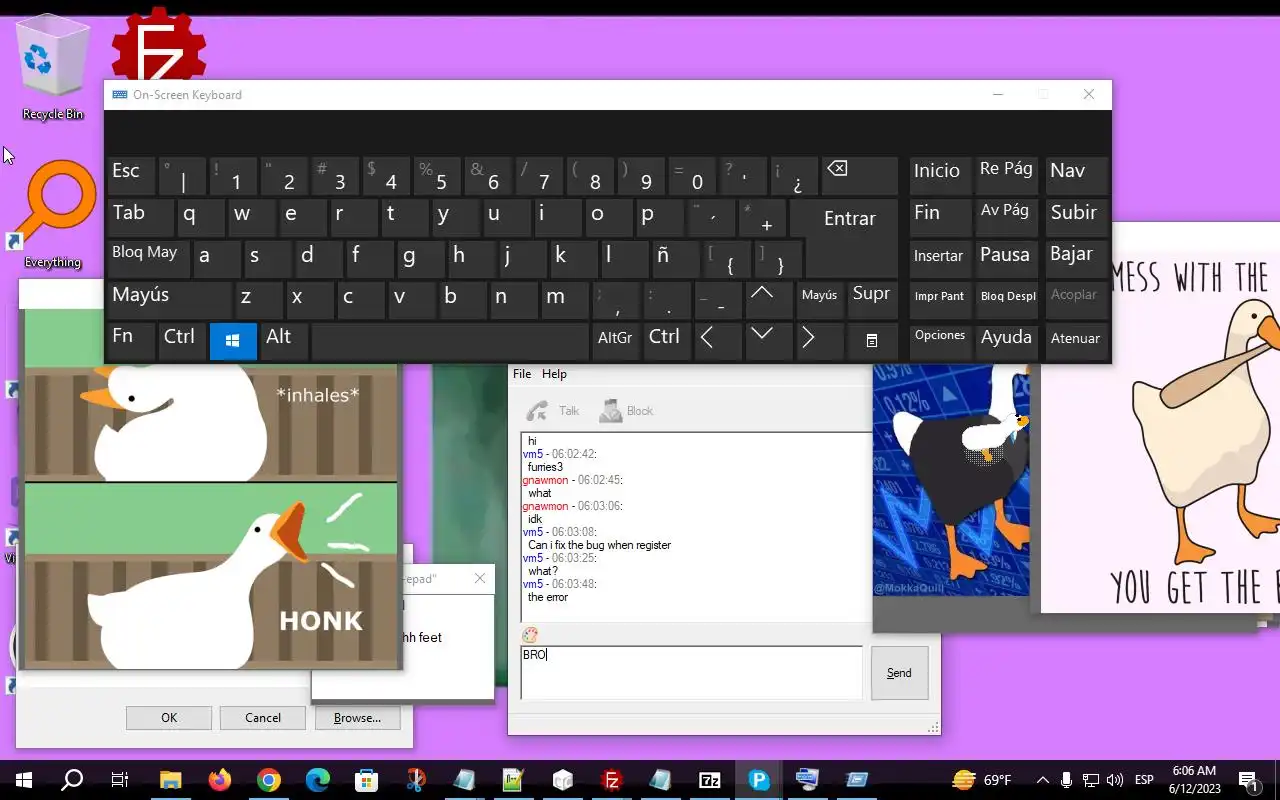
Task: Click the context menu key on On-Screen Keyboard
Action: (x=871, y=340)
